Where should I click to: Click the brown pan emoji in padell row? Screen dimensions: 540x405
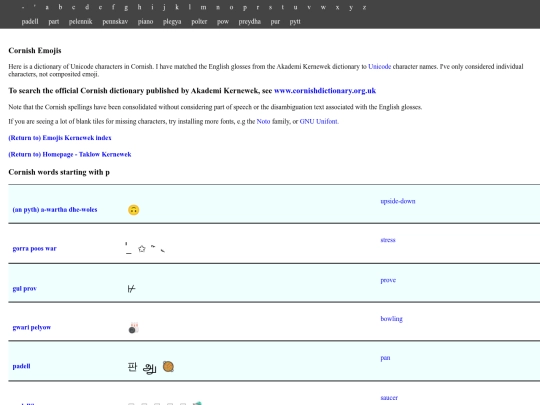click(168, 367)
